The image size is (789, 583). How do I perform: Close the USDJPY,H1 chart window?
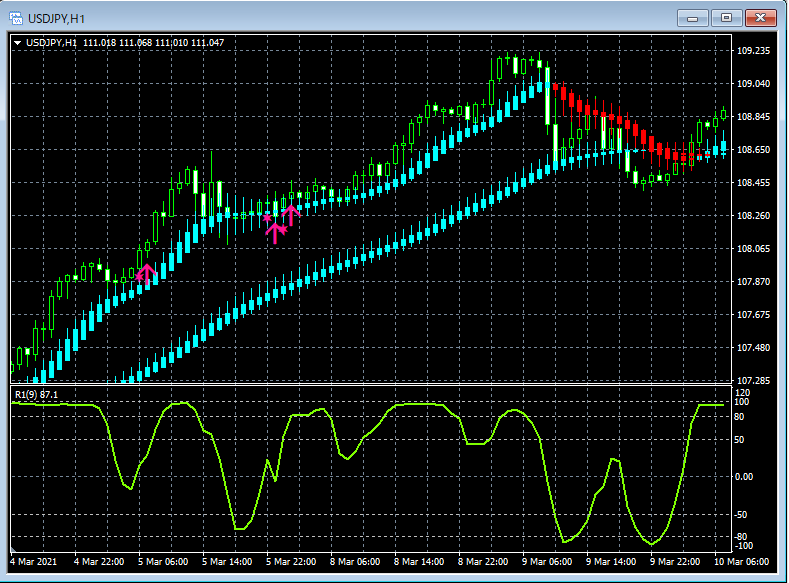(760, 18)
